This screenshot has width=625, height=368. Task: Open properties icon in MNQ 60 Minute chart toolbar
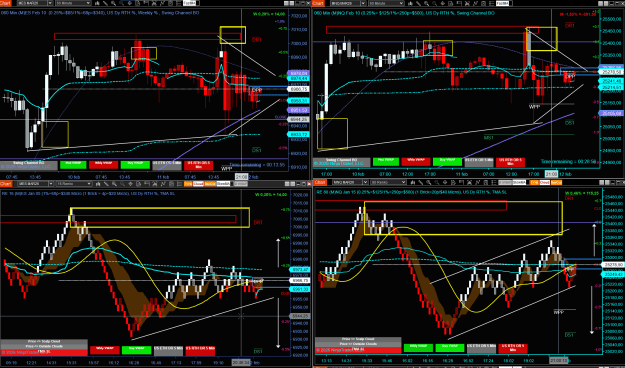[492, 3]
